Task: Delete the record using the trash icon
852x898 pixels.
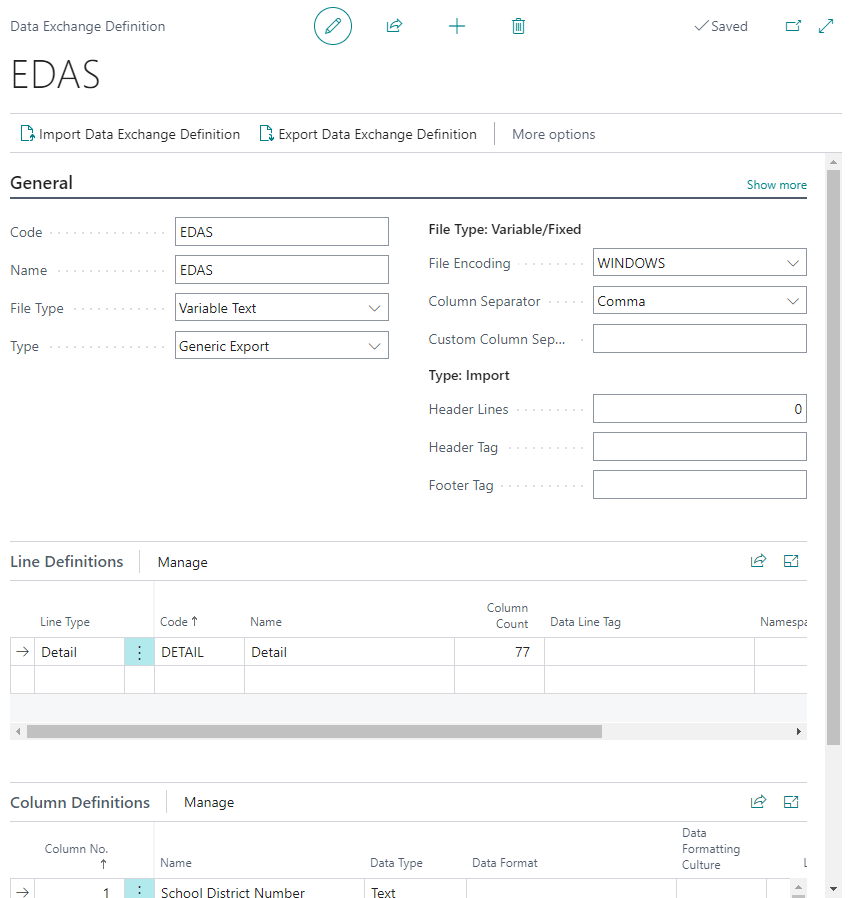Action: pyautogui.click(x=518, y=26)
